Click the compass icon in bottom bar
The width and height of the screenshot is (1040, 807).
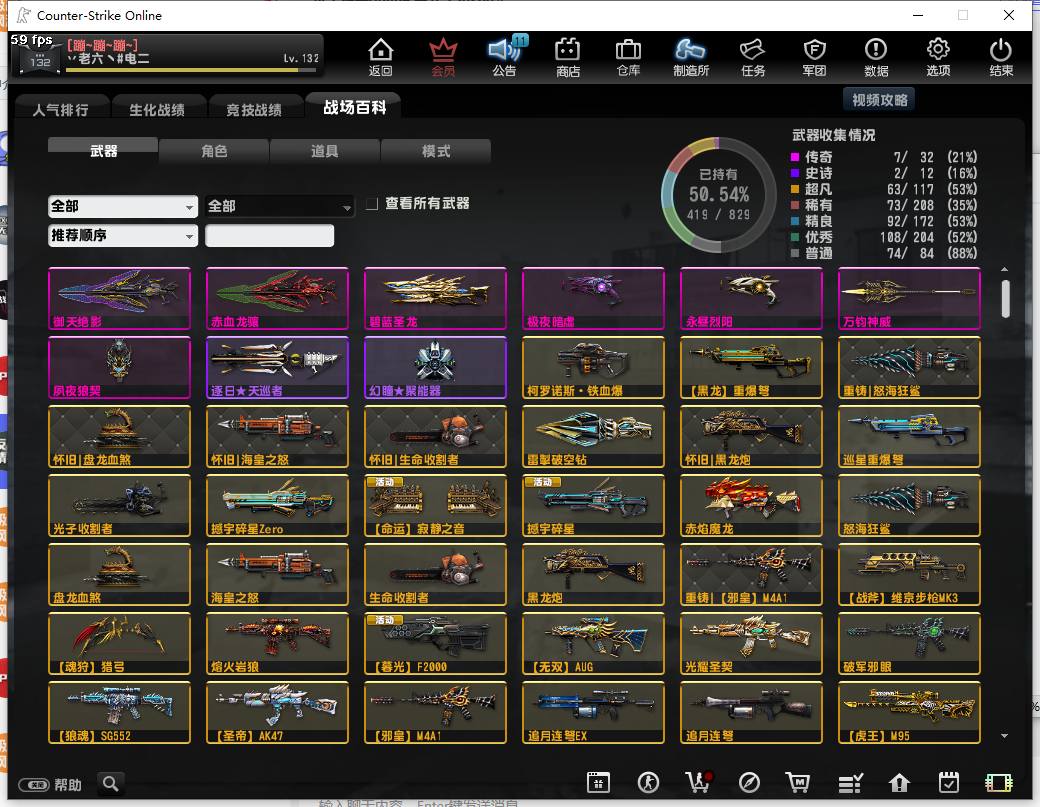tap(749, 783)
